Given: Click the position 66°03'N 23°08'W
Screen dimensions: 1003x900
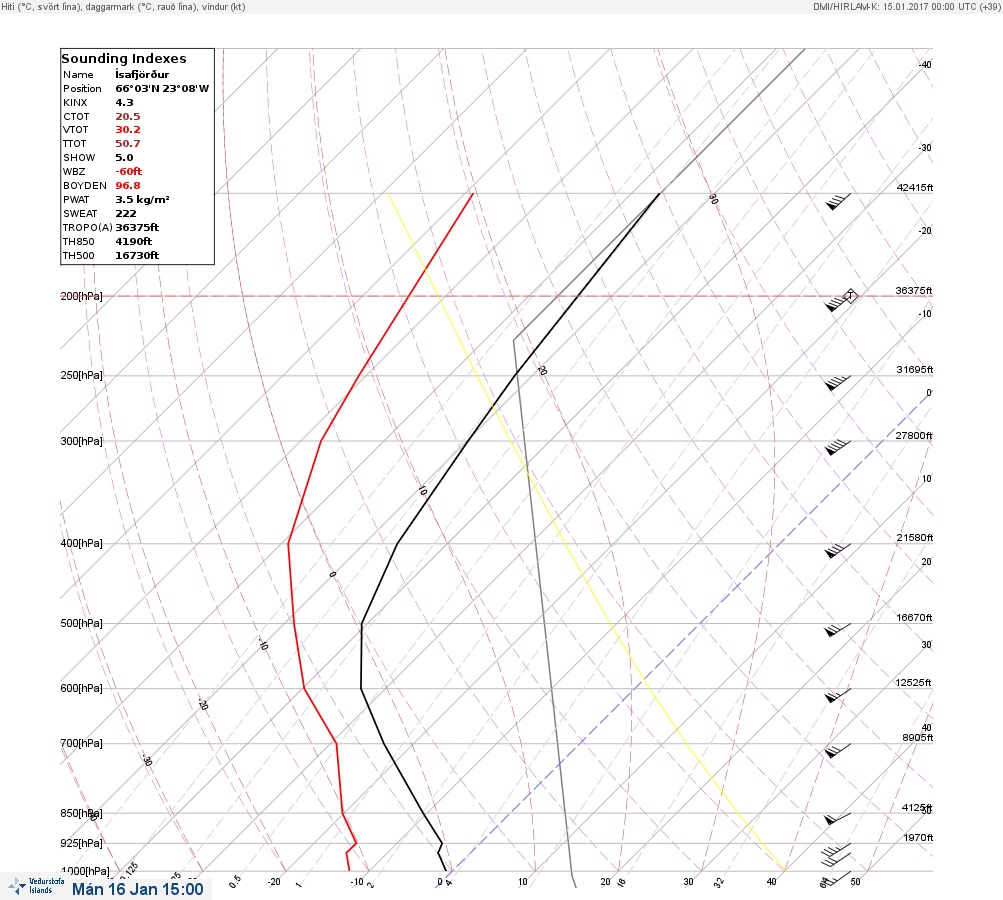Looking at the screenshot, I should [x=162, y=89].
